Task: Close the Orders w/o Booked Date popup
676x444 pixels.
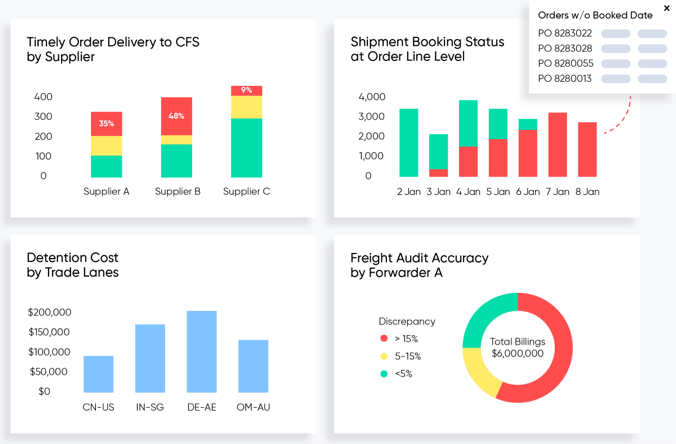Action: (x=667, y=8)
